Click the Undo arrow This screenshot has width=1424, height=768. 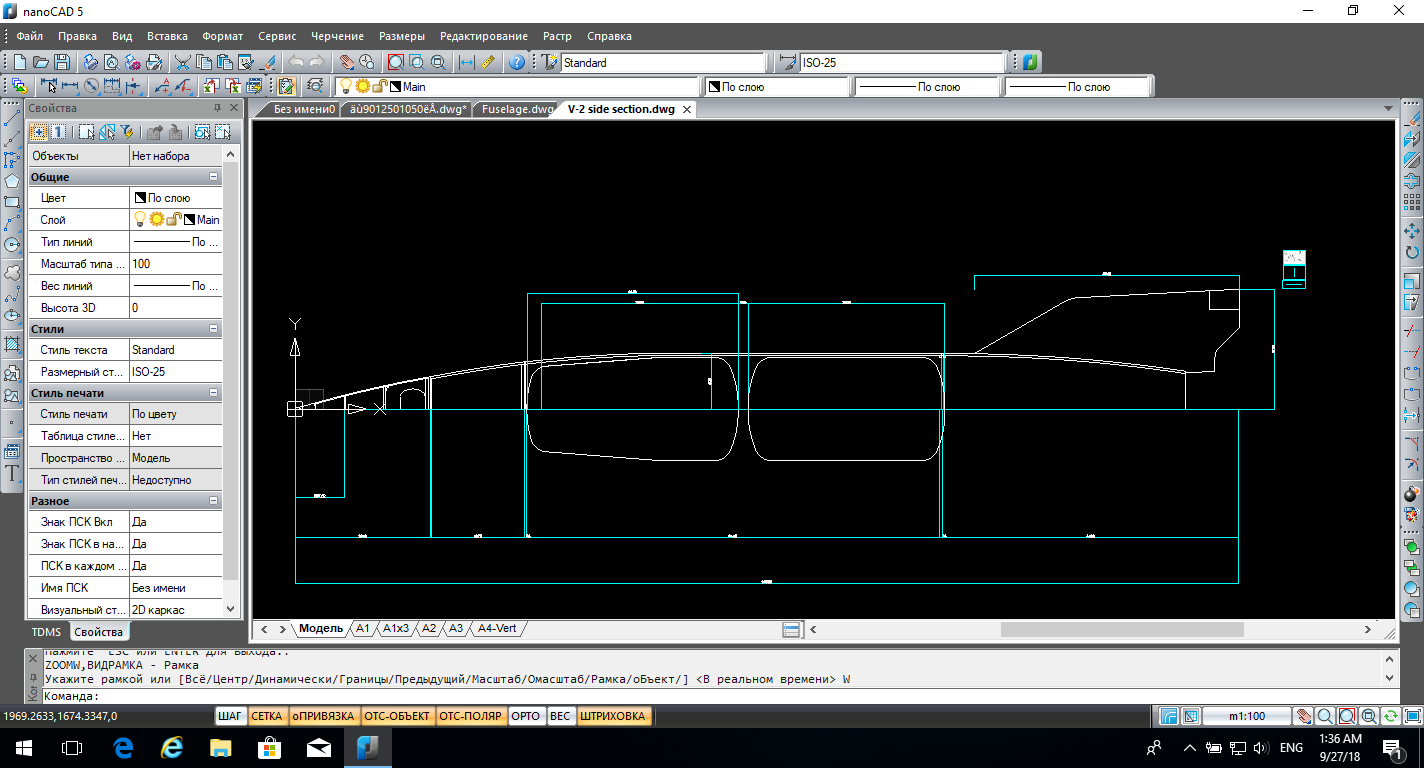click(x=296, y=62)
